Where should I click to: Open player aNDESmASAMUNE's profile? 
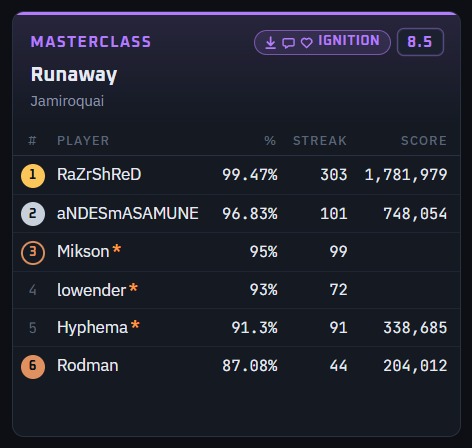(128, 213)
